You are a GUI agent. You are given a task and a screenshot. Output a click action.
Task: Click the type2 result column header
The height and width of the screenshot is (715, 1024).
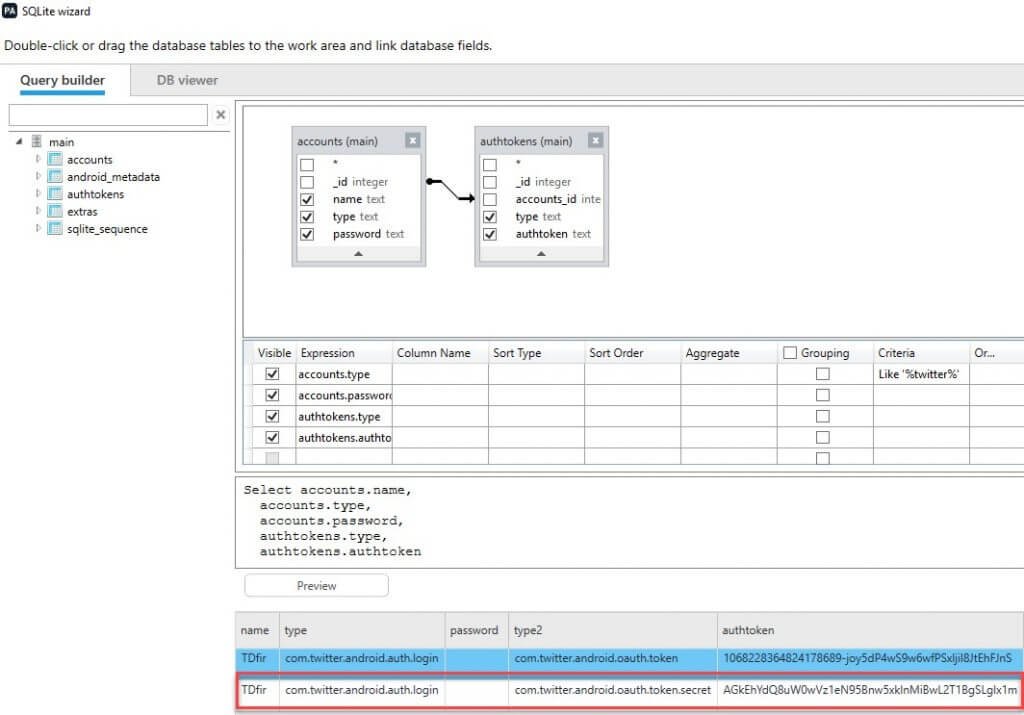tap(613, 630)
